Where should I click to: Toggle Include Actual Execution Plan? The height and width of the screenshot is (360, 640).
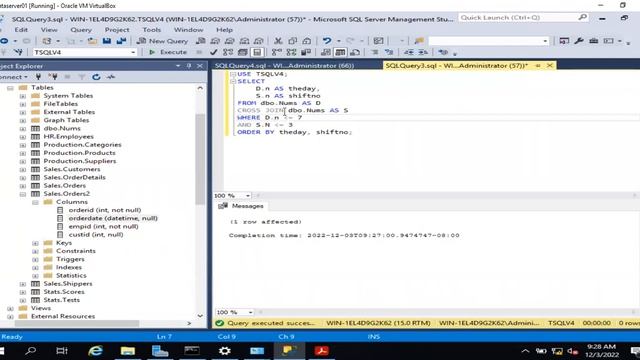[x=277, y=52]
